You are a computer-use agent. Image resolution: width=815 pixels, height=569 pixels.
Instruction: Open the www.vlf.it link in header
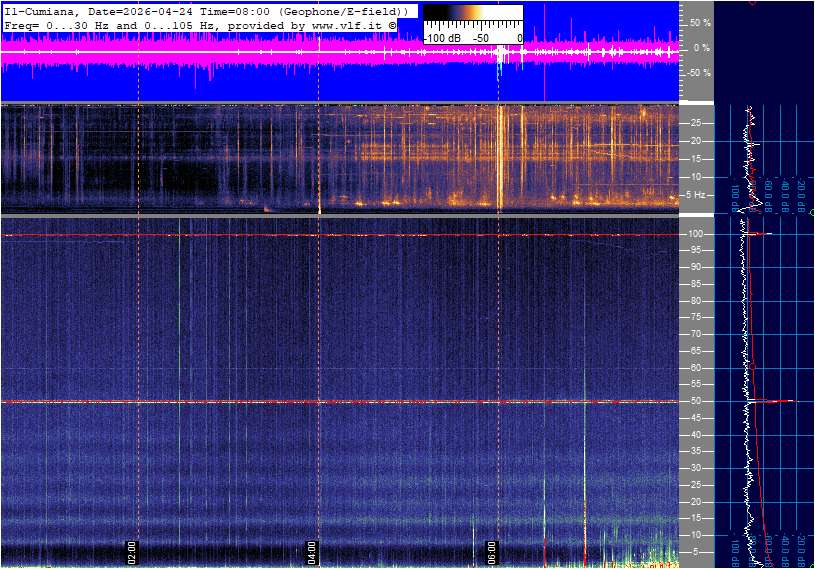(338, 24)
